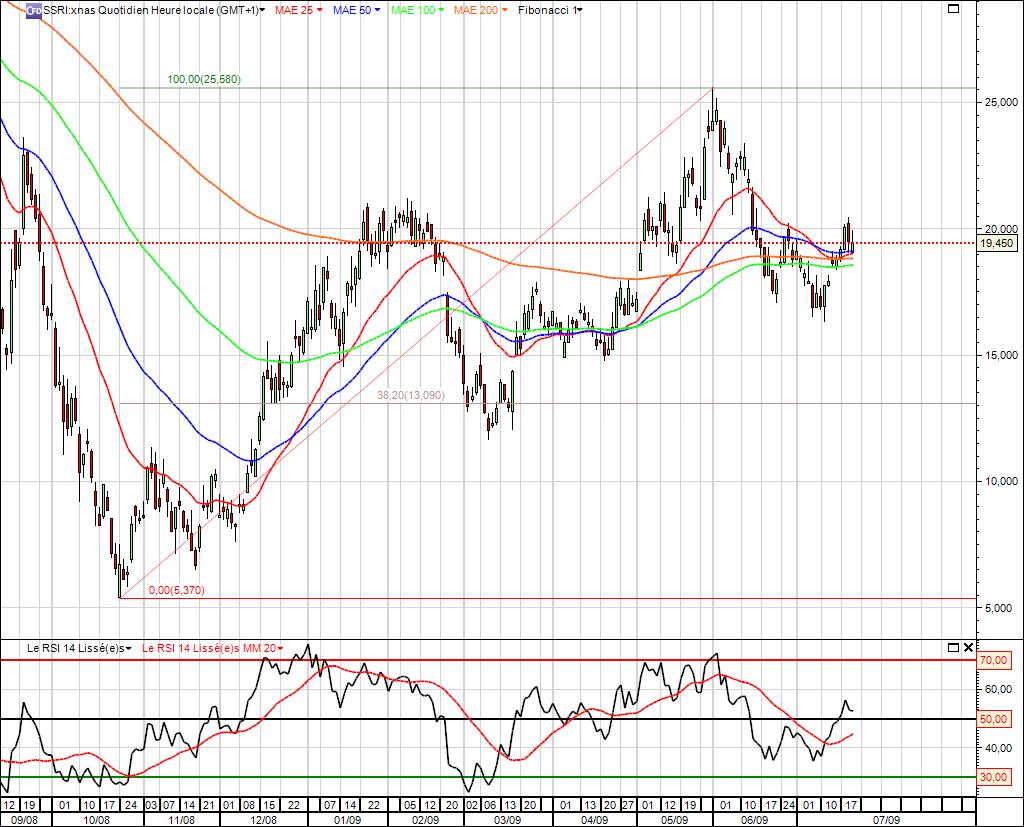
Task: Click the 25,000 price axis label
Action: pyautogui.click(x=1000, y=102)
